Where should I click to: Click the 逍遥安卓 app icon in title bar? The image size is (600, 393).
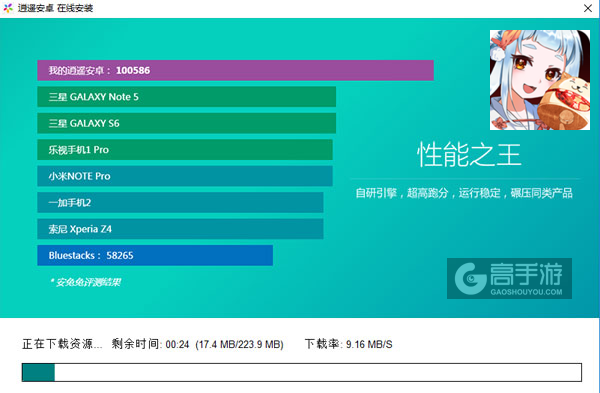coord(8,8)
